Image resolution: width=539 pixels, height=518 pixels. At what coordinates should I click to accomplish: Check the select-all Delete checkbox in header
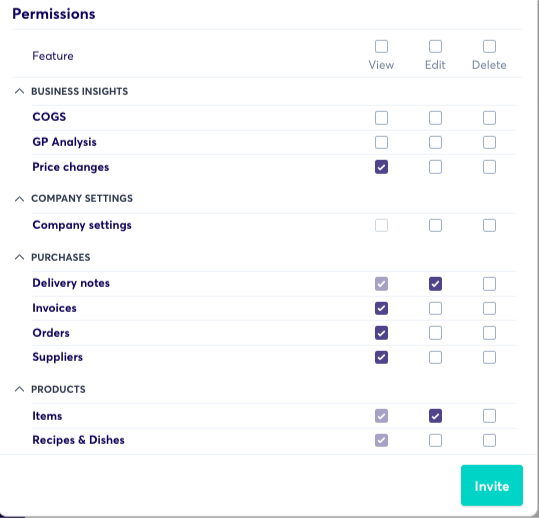(489, 46)
